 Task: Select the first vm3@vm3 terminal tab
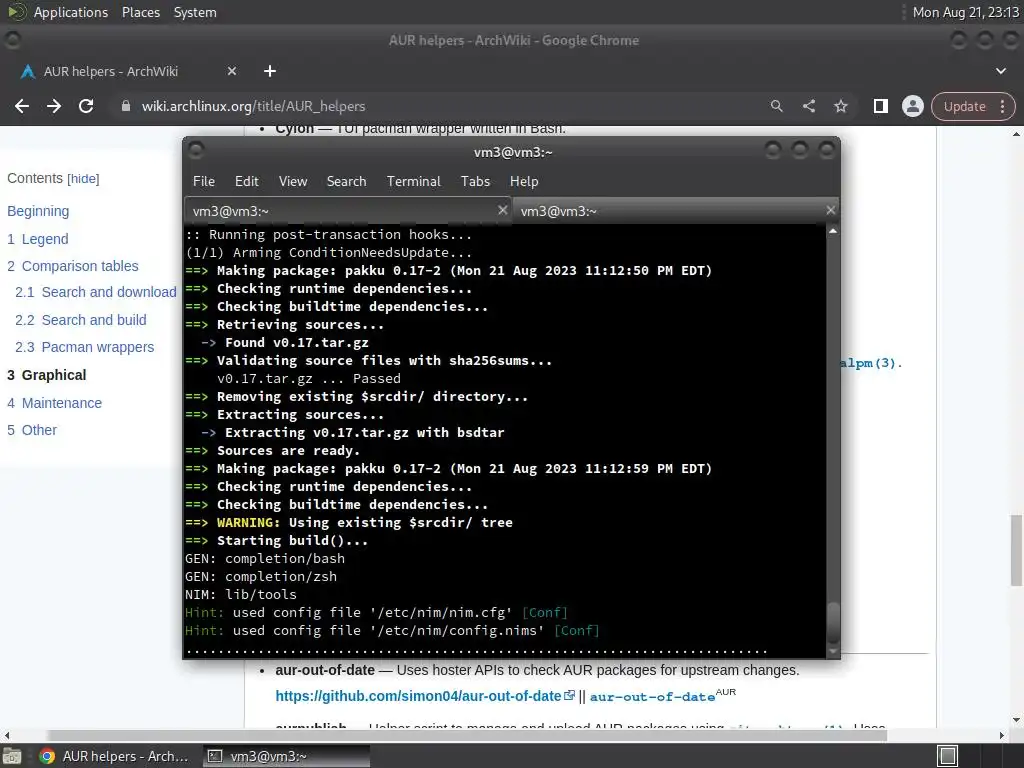coord(347,211)
